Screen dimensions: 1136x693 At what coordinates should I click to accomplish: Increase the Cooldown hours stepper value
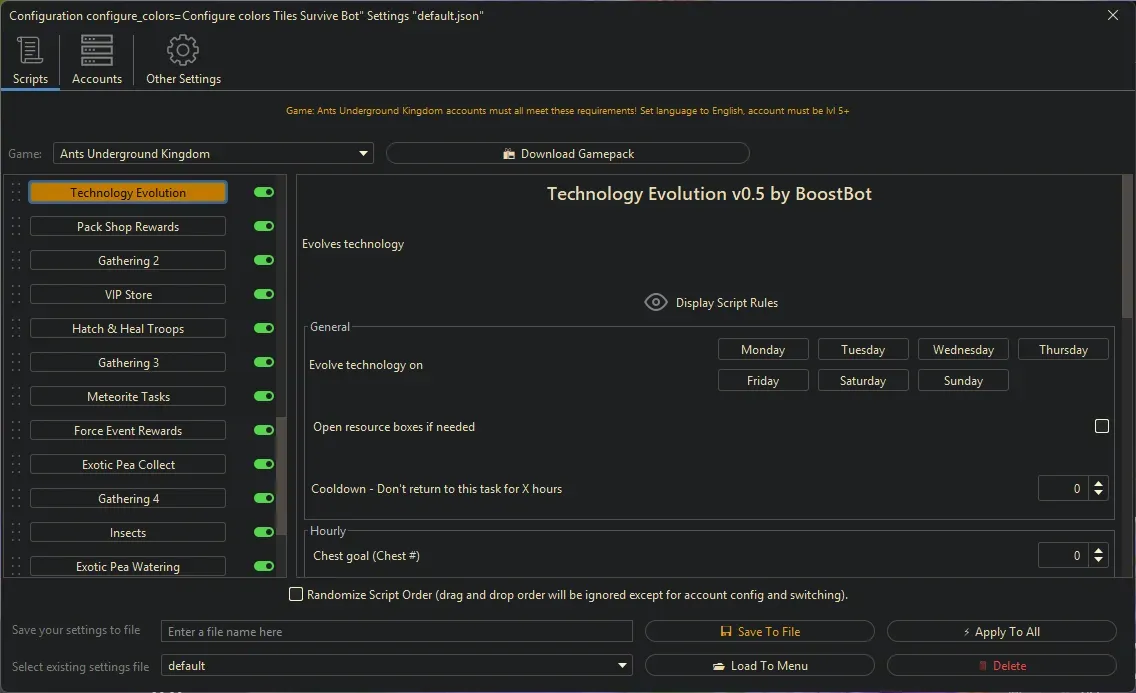pyautogui.click(x=1099, y=484)
